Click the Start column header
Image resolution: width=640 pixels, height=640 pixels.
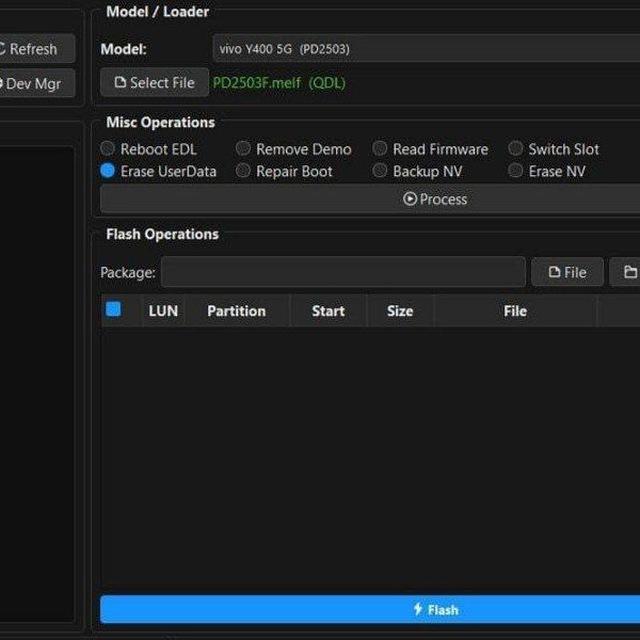328,311
